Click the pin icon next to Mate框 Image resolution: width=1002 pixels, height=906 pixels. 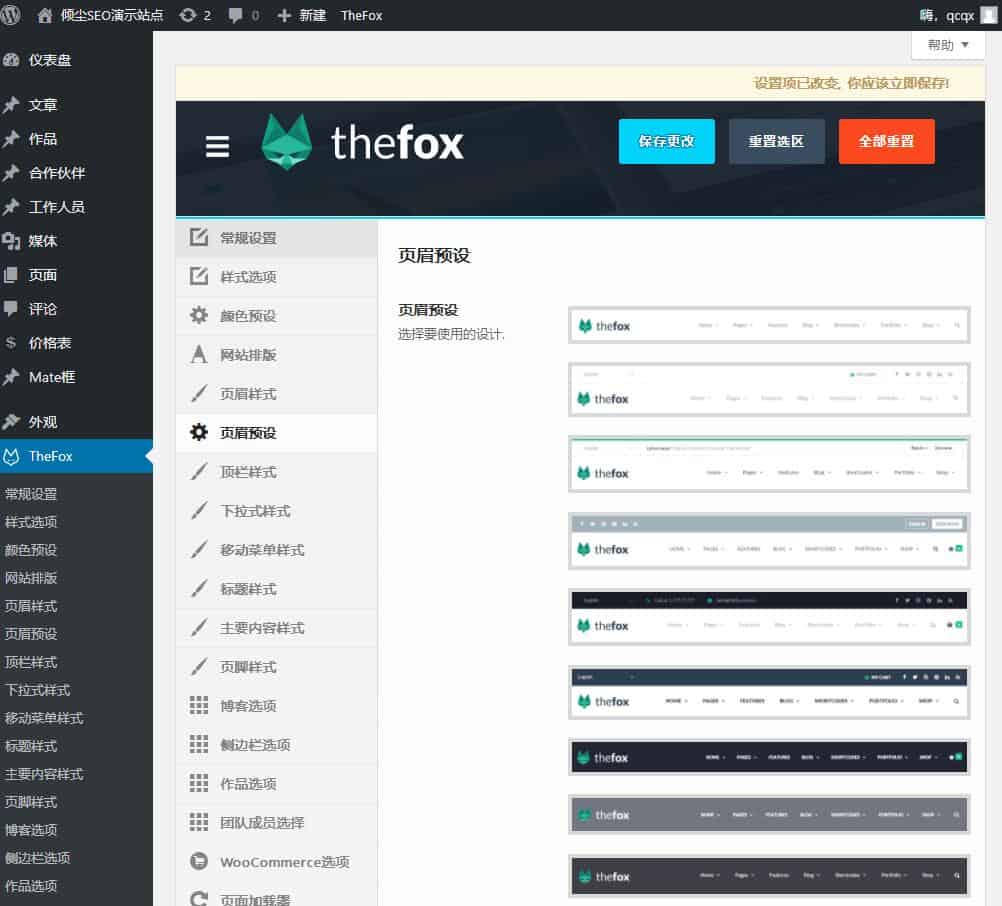[11, 377]
